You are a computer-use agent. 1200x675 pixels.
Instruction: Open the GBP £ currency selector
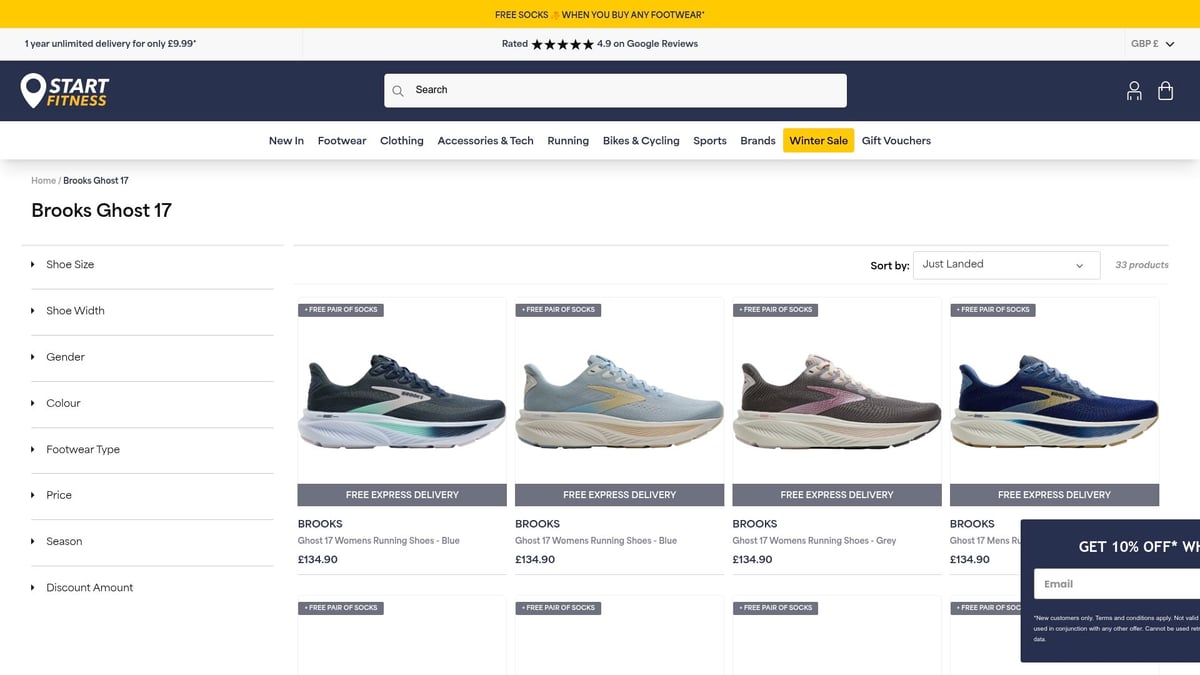click(1152, 44)
